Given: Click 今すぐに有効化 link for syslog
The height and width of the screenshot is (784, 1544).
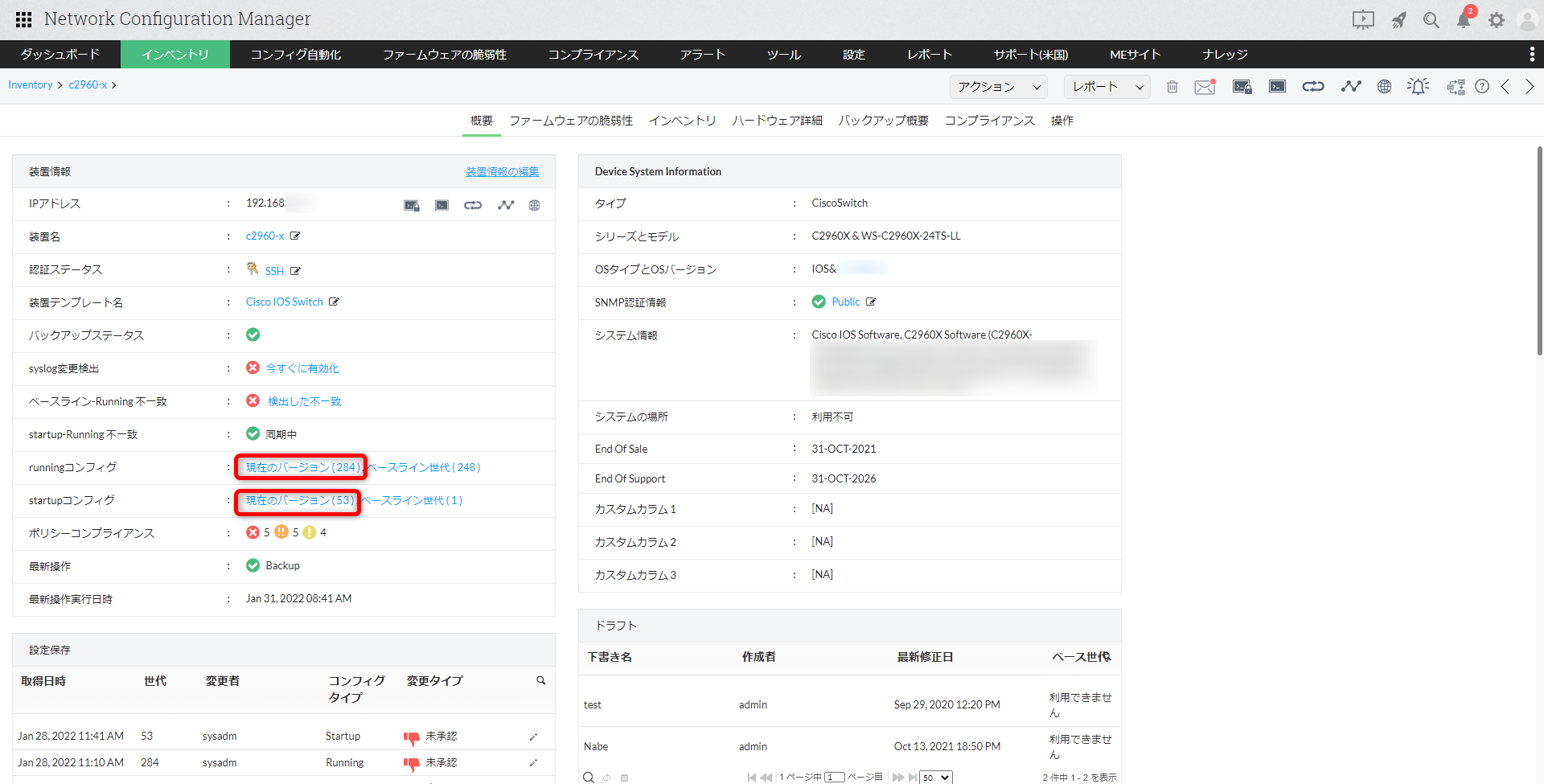Looking at the screenshot, I should point(302,368).
